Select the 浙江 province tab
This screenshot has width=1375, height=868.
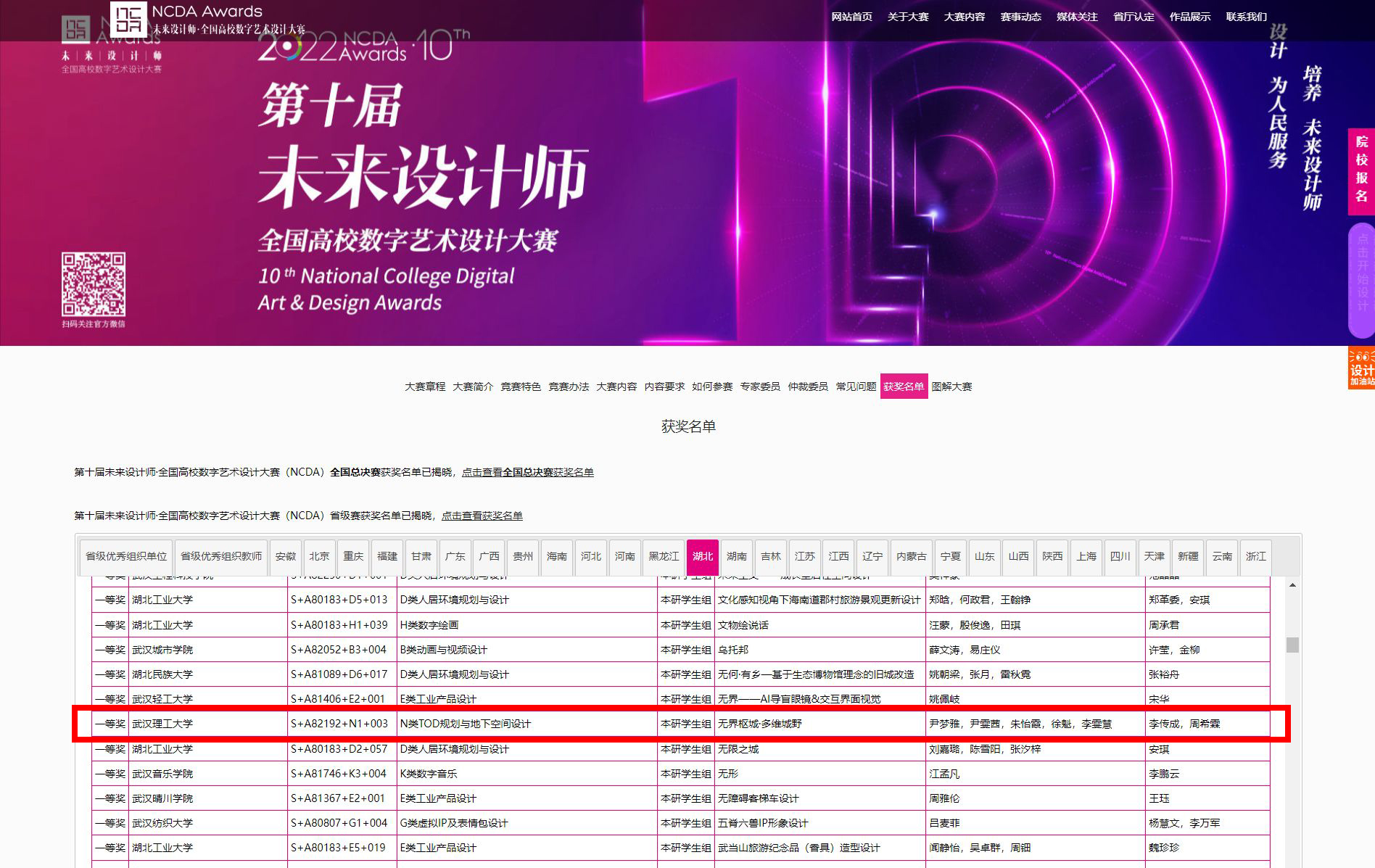(x=1255, y=556)
